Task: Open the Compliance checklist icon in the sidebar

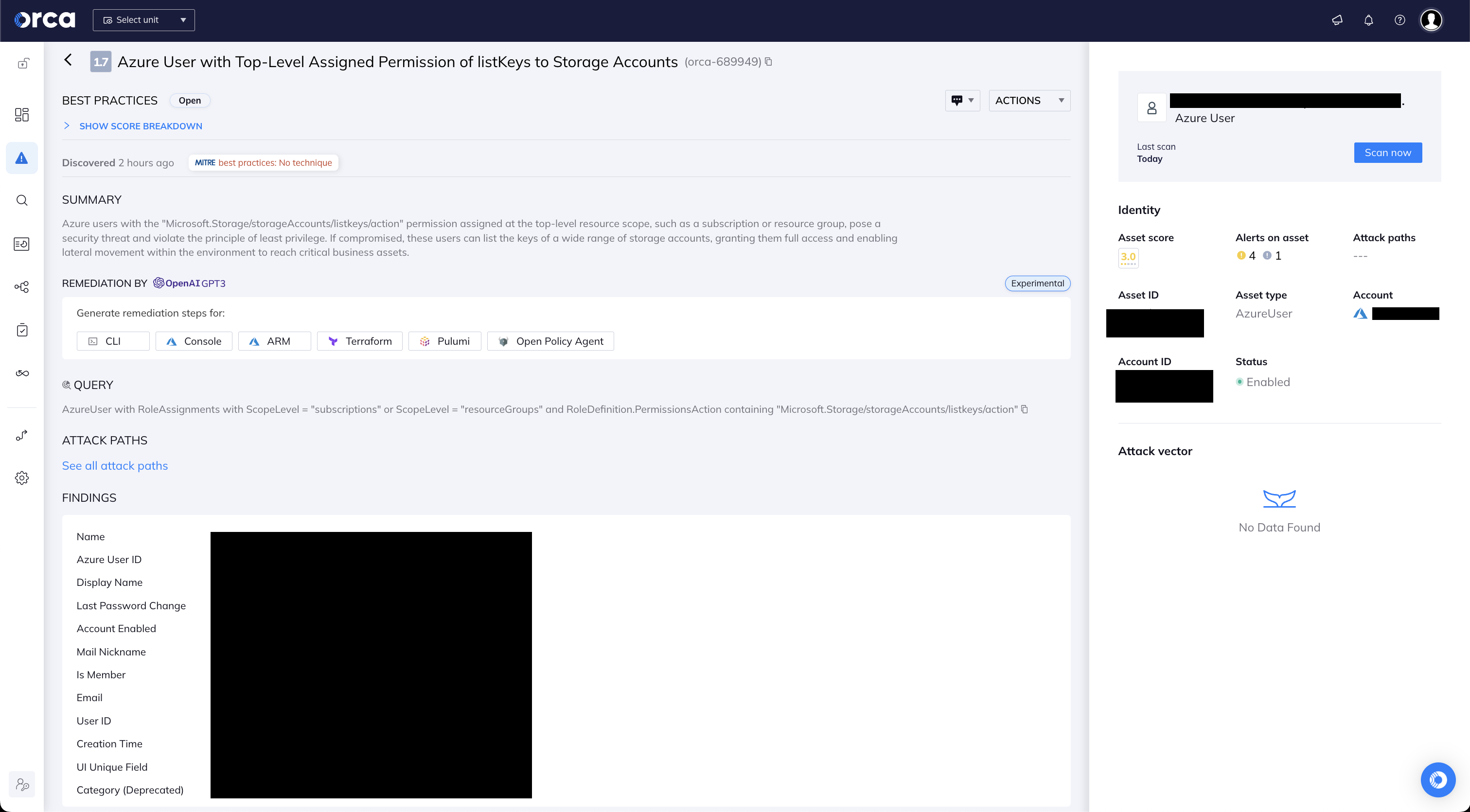Action: (x=22, y=329)
